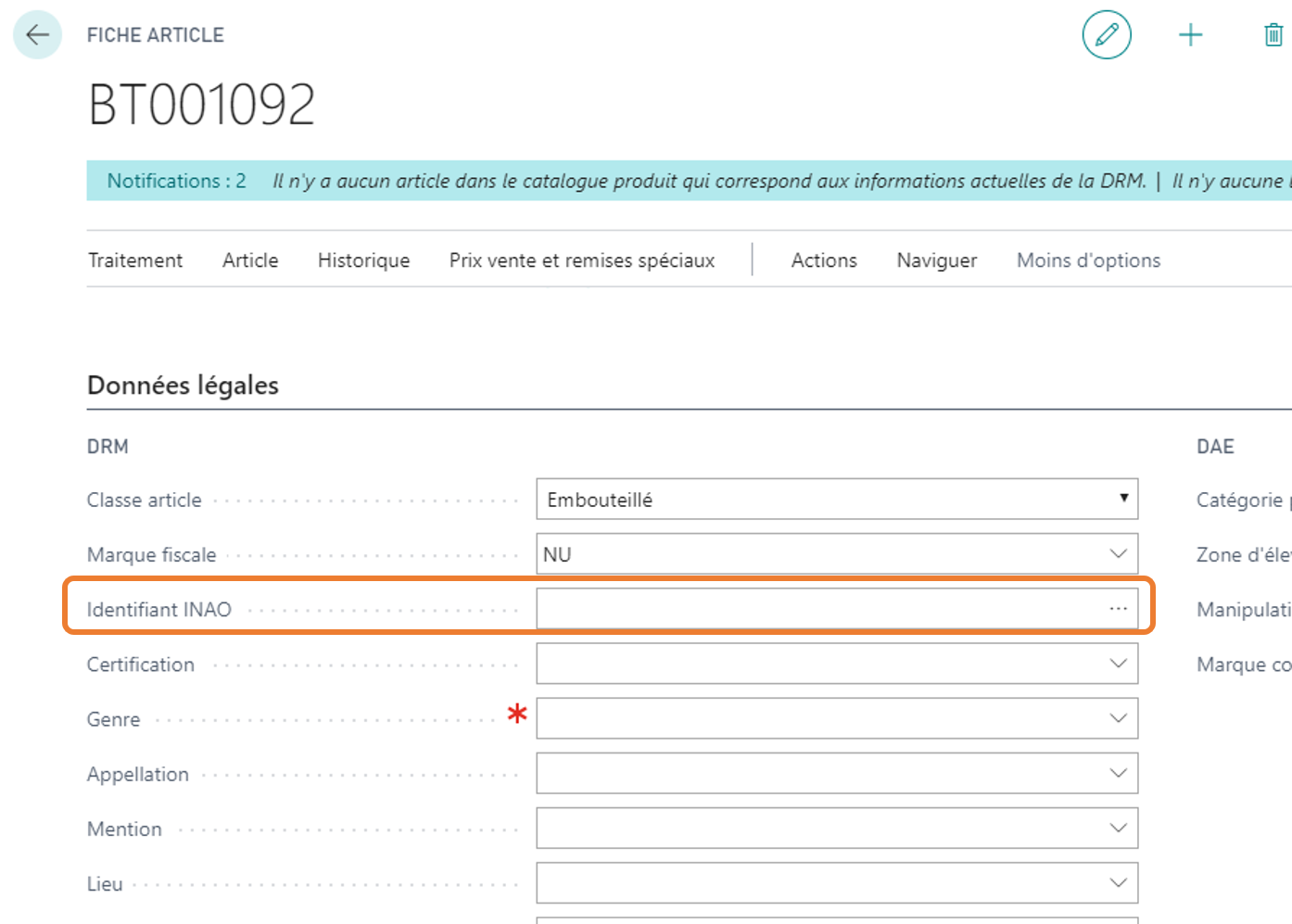Click the Classe article label
The height and width of the screenshot is (924, 1292).
(144, 500)
